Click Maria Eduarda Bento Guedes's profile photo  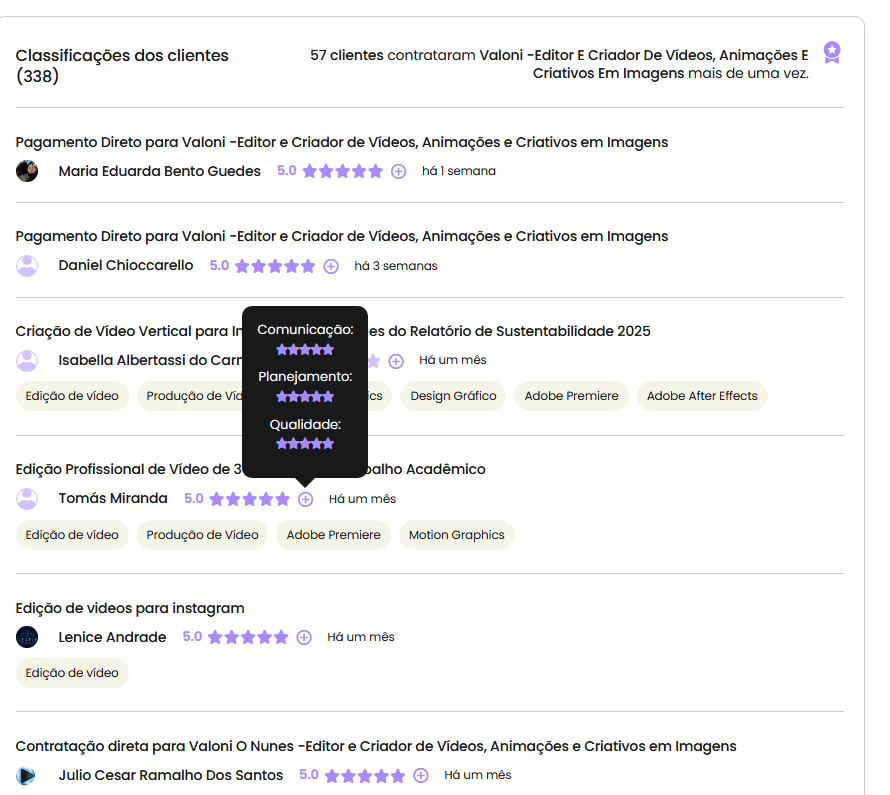(x=27, y=171)
